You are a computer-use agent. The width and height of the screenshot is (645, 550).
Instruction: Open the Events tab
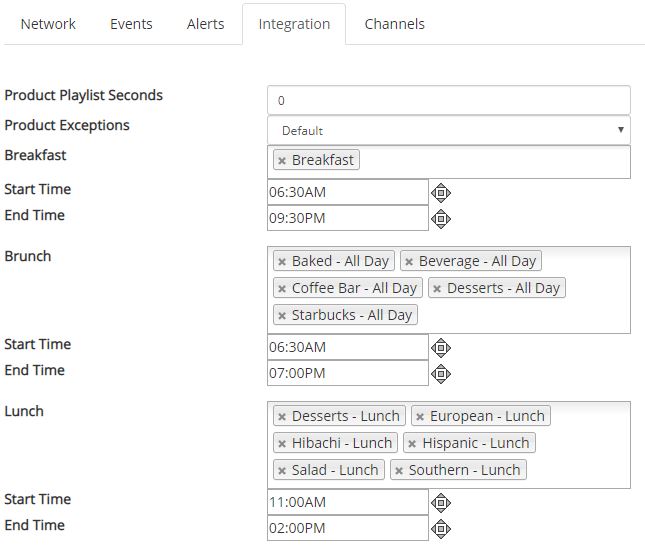pyautogui.click(x=131, y=24)
